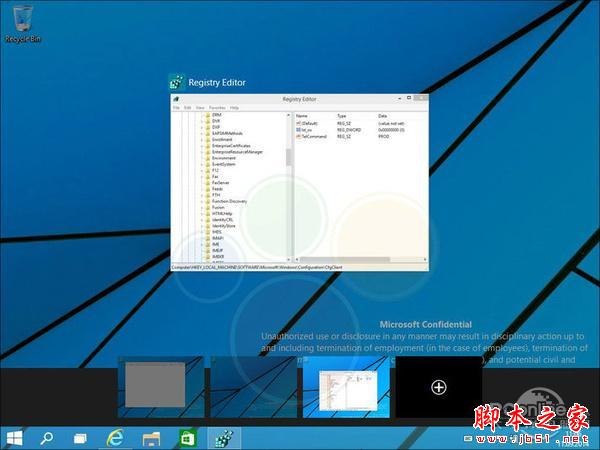Switch to the second empty desktop thumbnail
600x450 pixels.
tap(253, 386)
